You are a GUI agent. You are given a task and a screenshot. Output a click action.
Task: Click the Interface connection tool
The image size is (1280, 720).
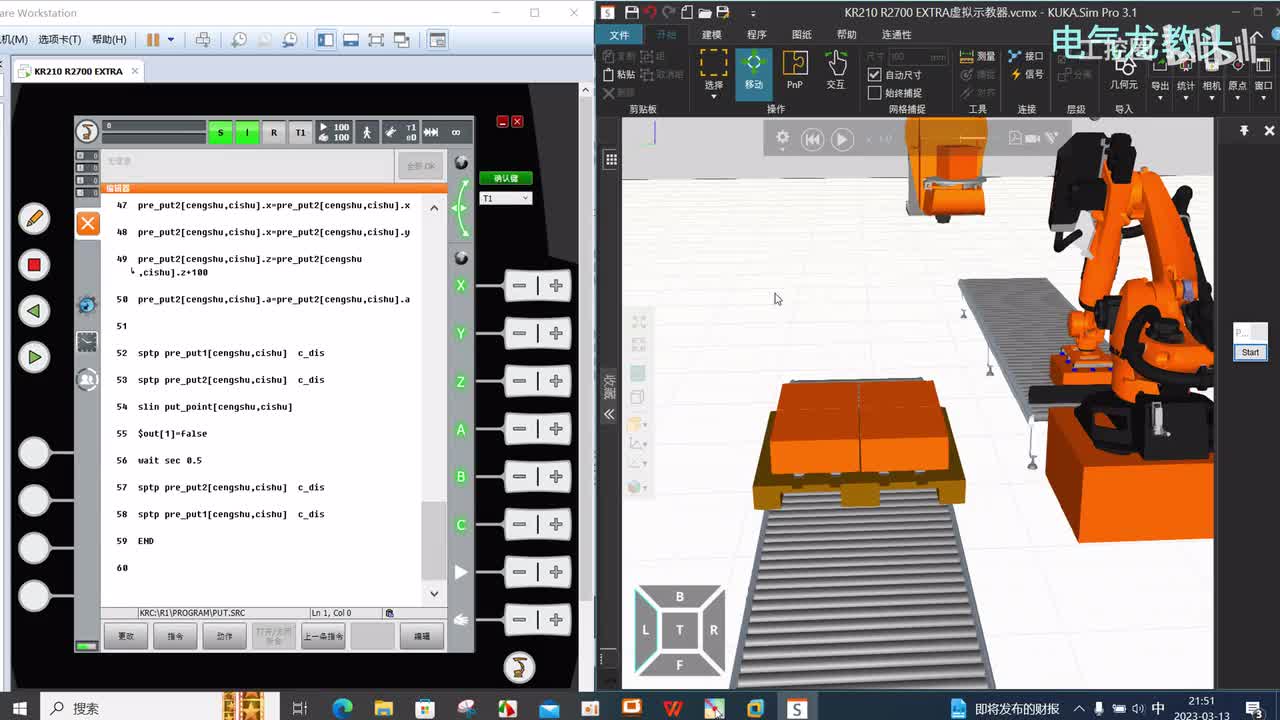(x=1026, y=57)
